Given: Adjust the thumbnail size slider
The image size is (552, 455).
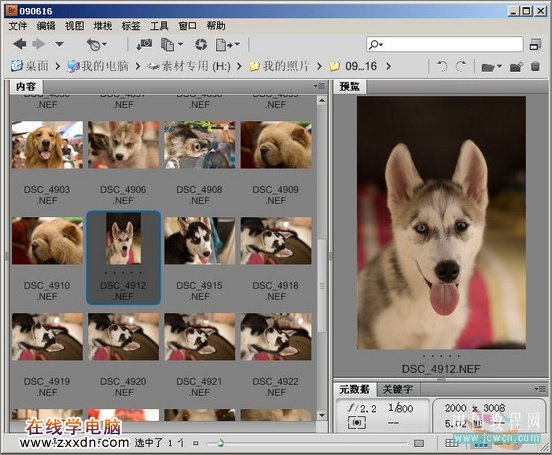Looking at the screenshot, I should (220, 443).
